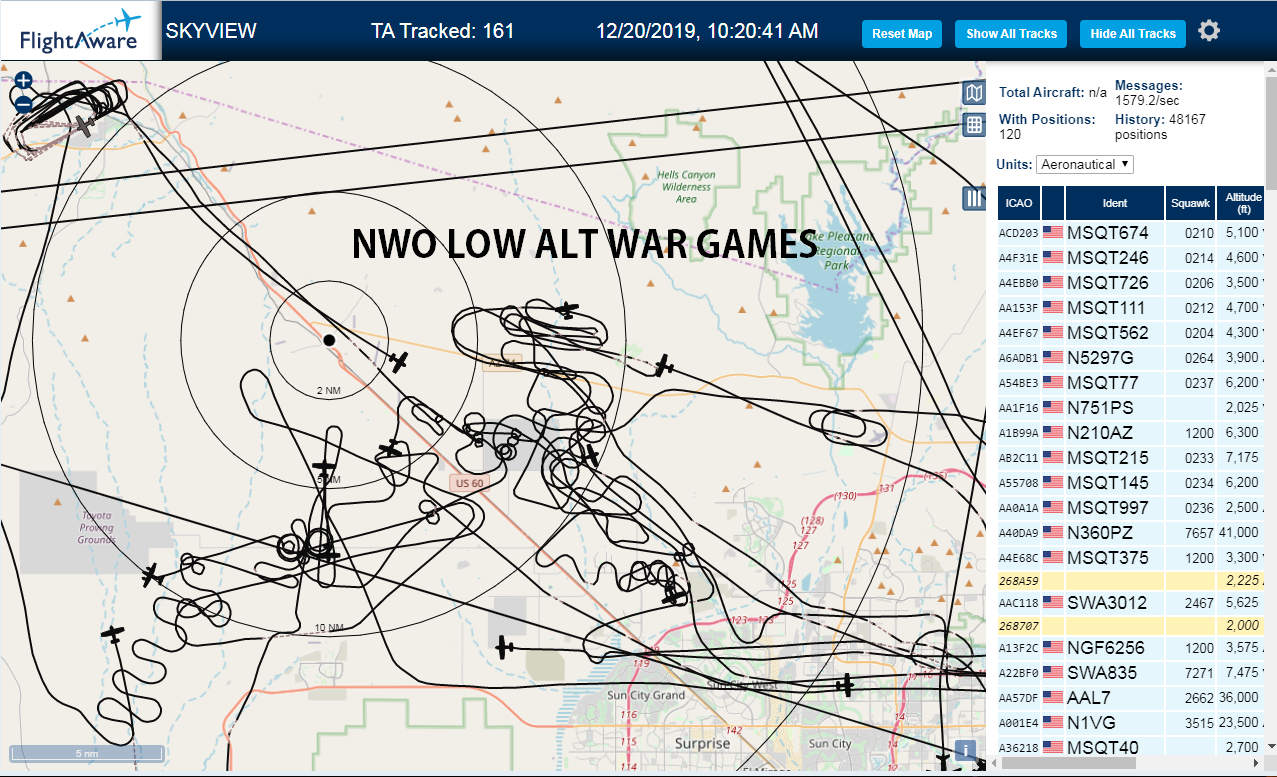This screenshot has width=1277, height=777.
Task: Click the SKYVIEW title link
Action: point(211,31)
